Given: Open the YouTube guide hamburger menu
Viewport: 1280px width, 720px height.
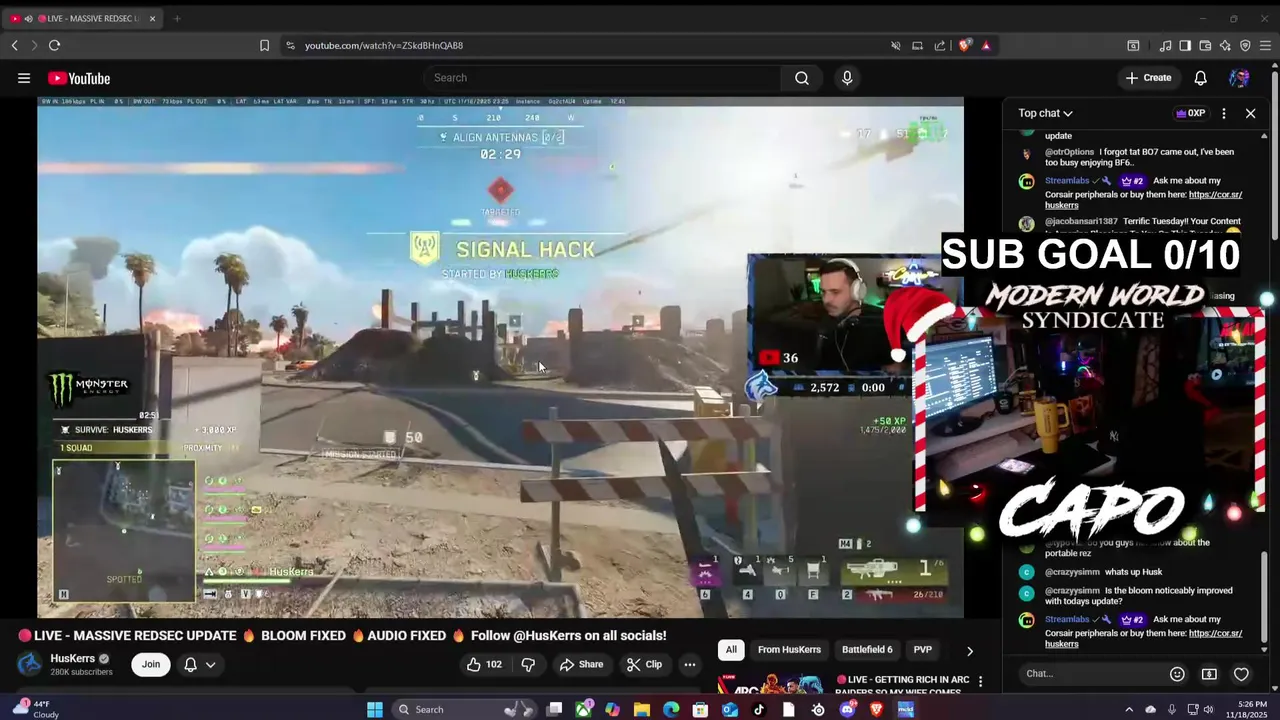Looking at the screenshot, I should [23, 78].
